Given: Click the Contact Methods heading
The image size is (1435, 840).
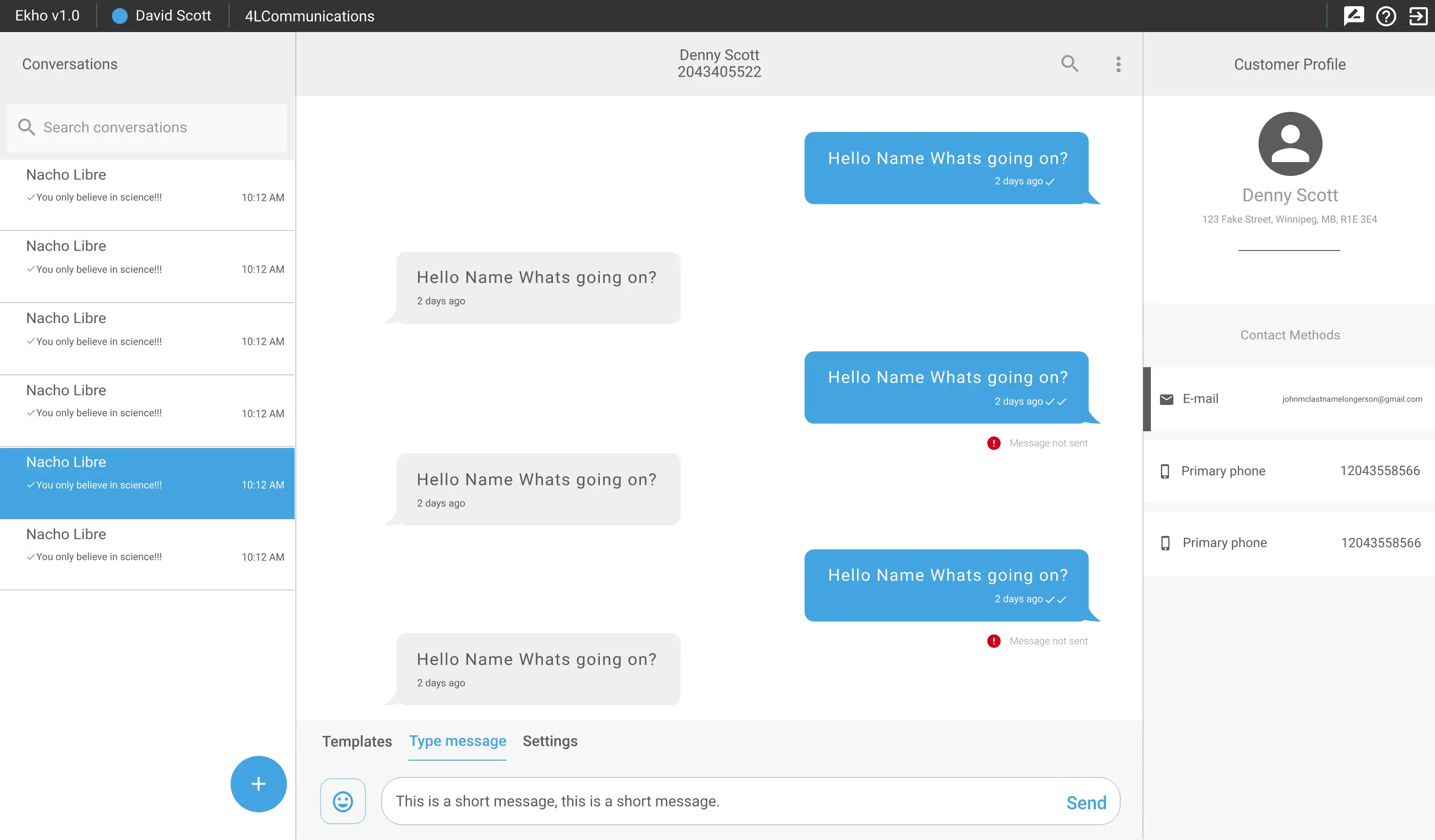Looking at the screenshot, I should [1290, 335].
